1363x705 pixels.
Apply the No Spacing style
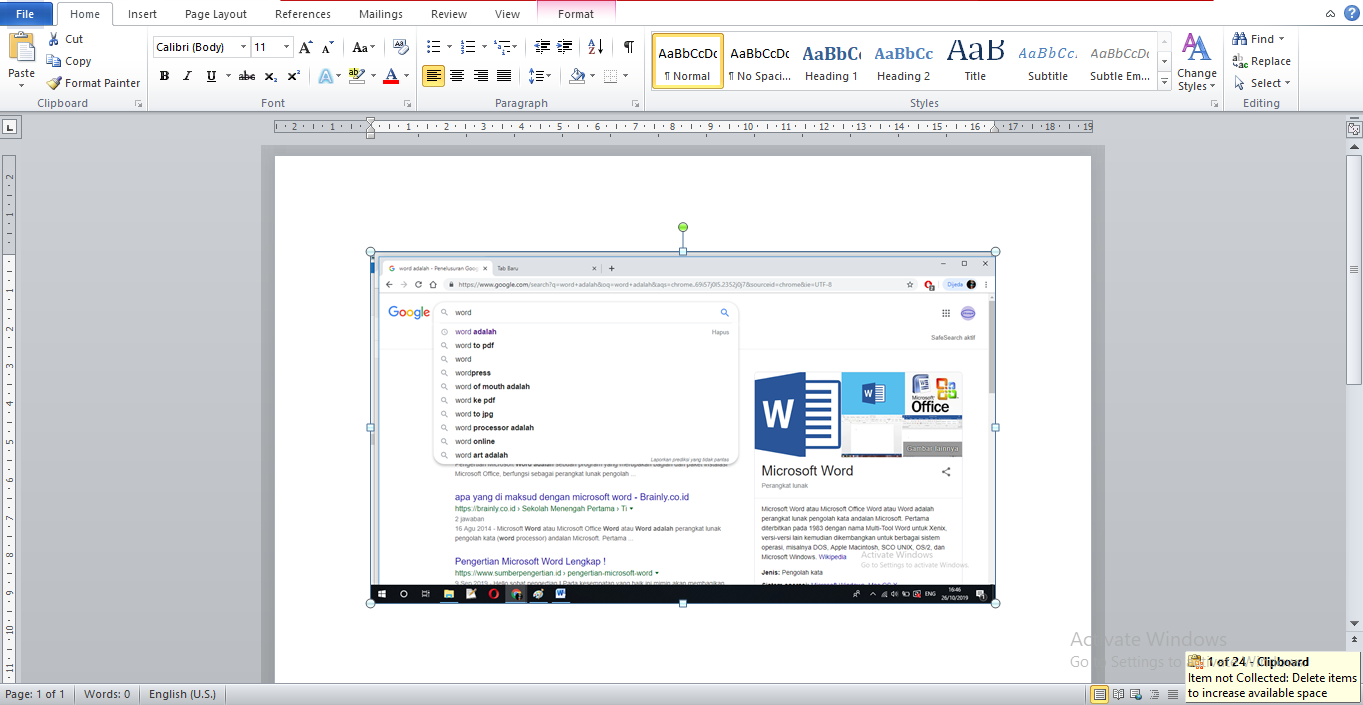click(x=759, y=61)
